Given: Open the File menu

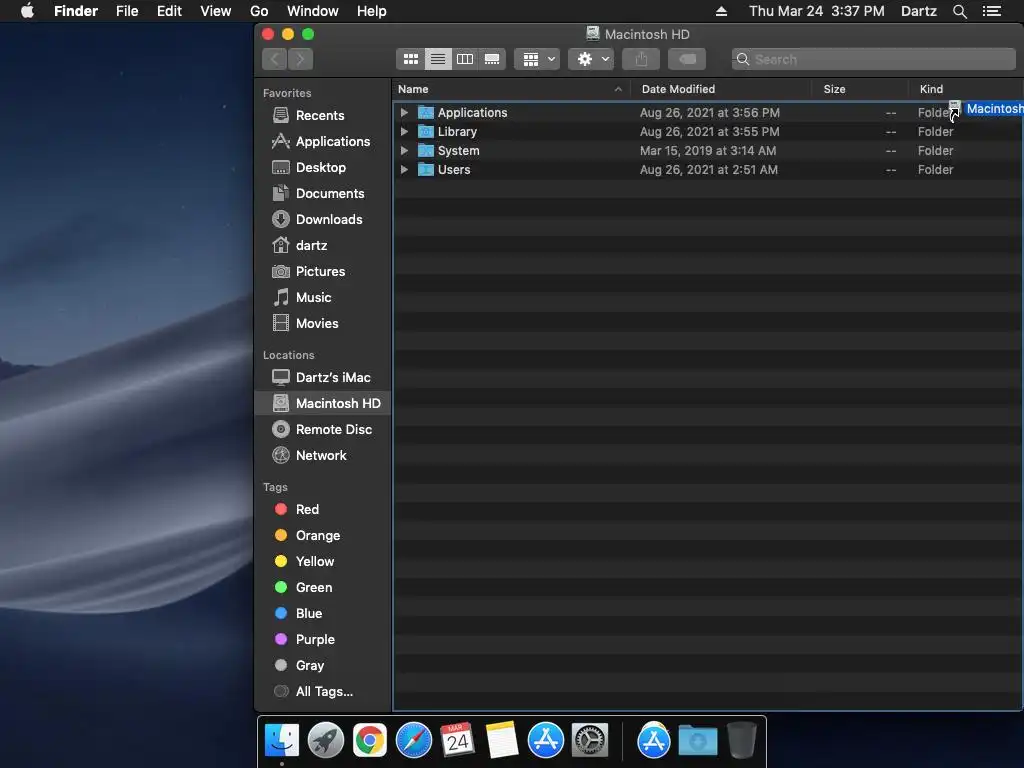Looking at the screenshot, I should [x=127, y=11].
